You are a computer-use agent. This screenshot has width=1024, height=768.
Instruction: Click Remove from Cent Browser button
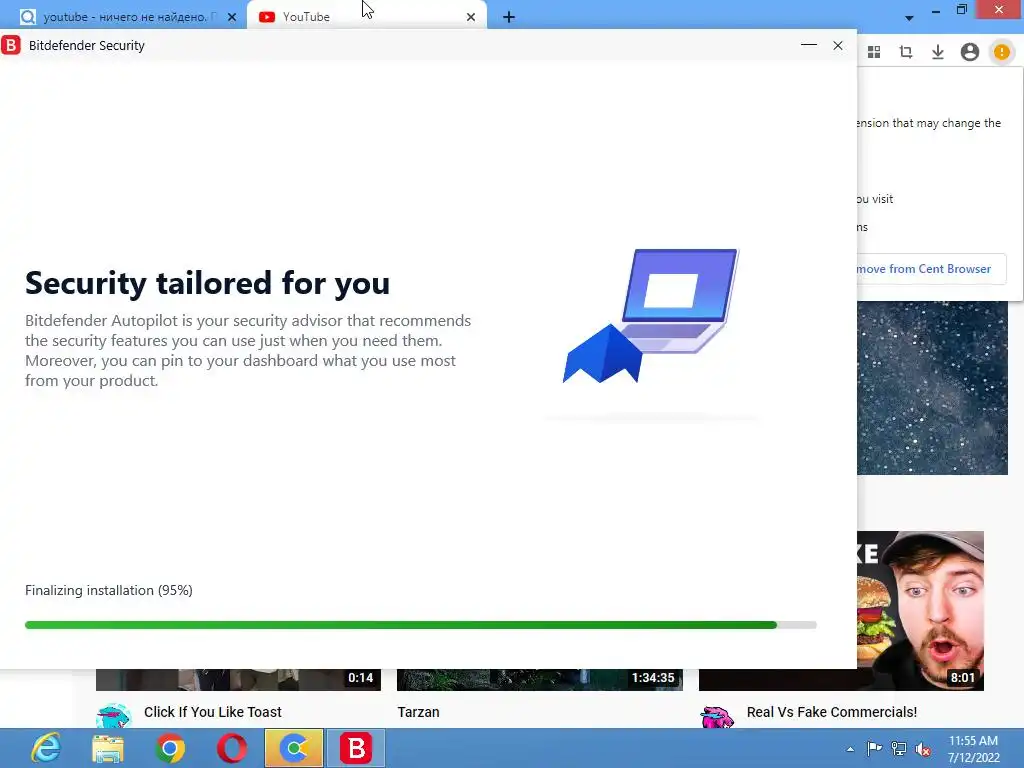tap(931, 269)
